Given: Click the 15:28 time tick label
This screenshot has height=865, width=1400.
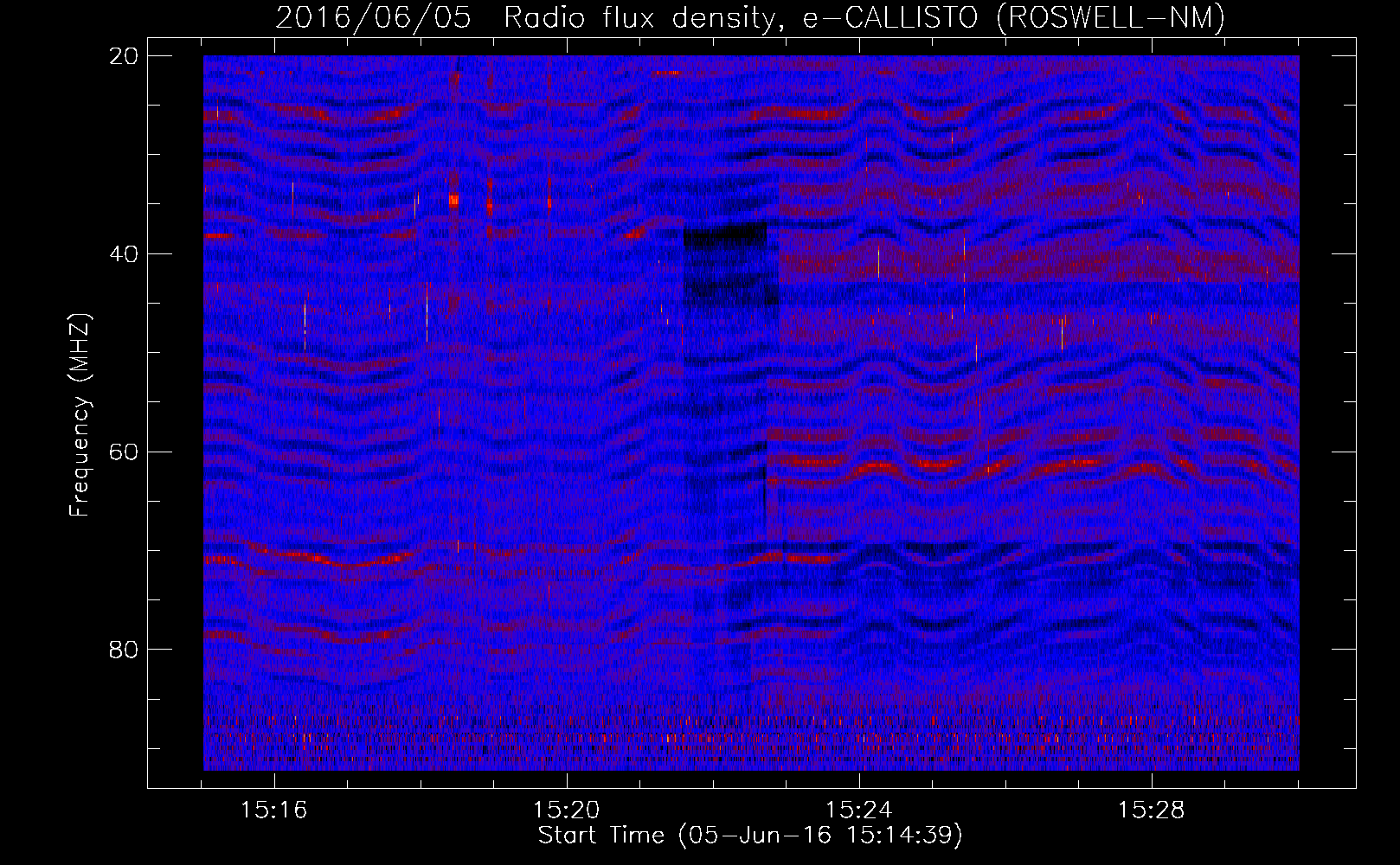Looking at the screenshot, I should click(1152, 811).
